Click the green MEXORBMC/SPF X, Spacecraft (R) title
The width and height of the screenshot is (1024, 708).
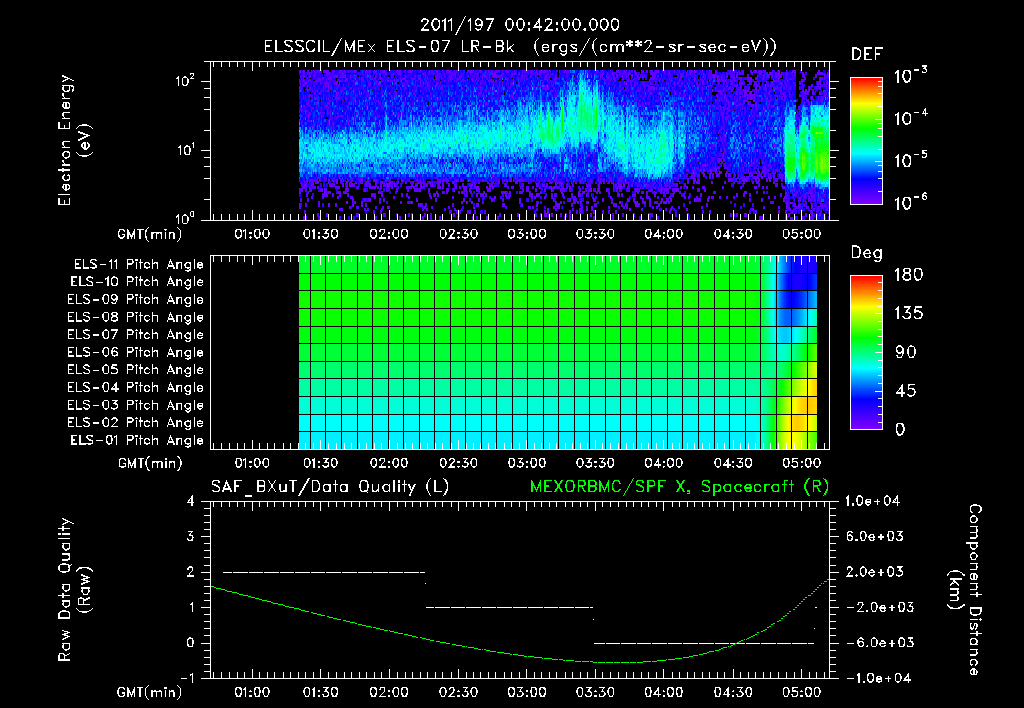point(679,487)
